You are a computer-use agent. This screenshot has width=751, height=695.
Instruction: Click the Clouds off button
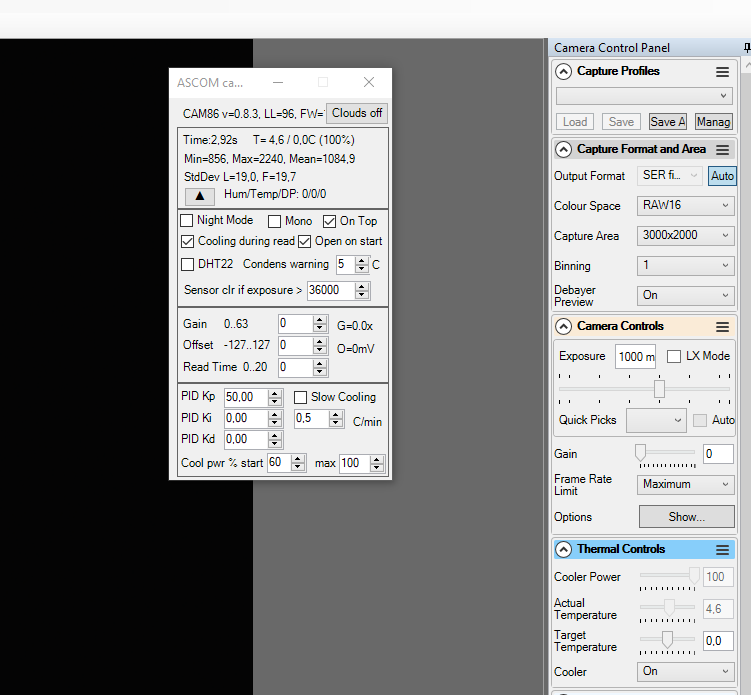point(357,113)
